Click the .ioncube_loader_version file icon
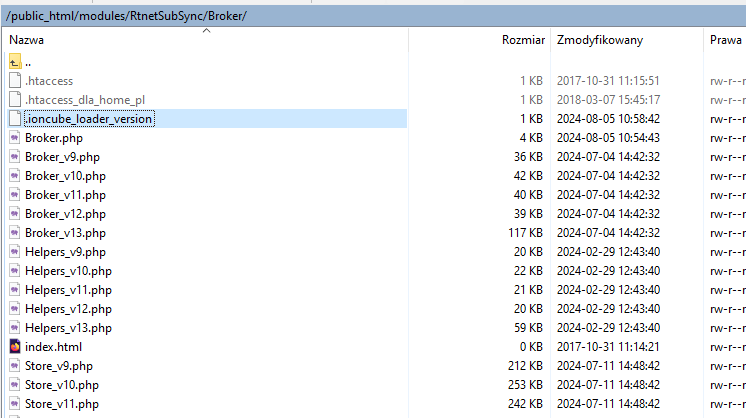This screenshot has height=418, width=746. tap(15, 118)
